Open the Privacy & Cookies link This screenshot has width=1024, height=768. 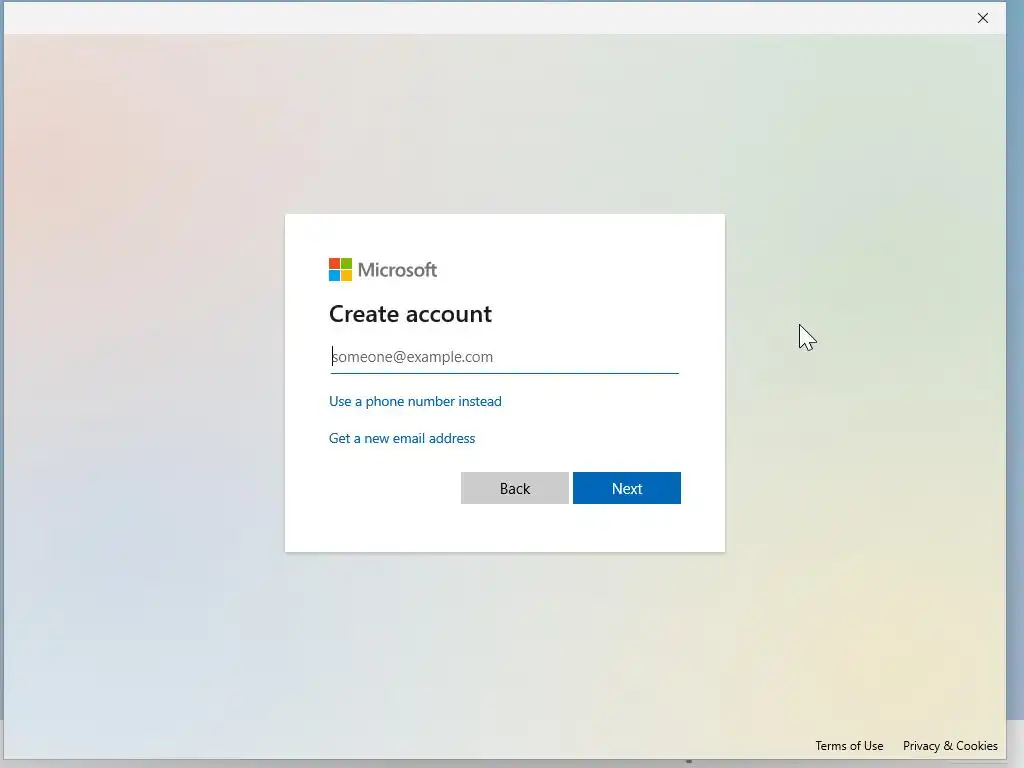click(x=950, y=746)
